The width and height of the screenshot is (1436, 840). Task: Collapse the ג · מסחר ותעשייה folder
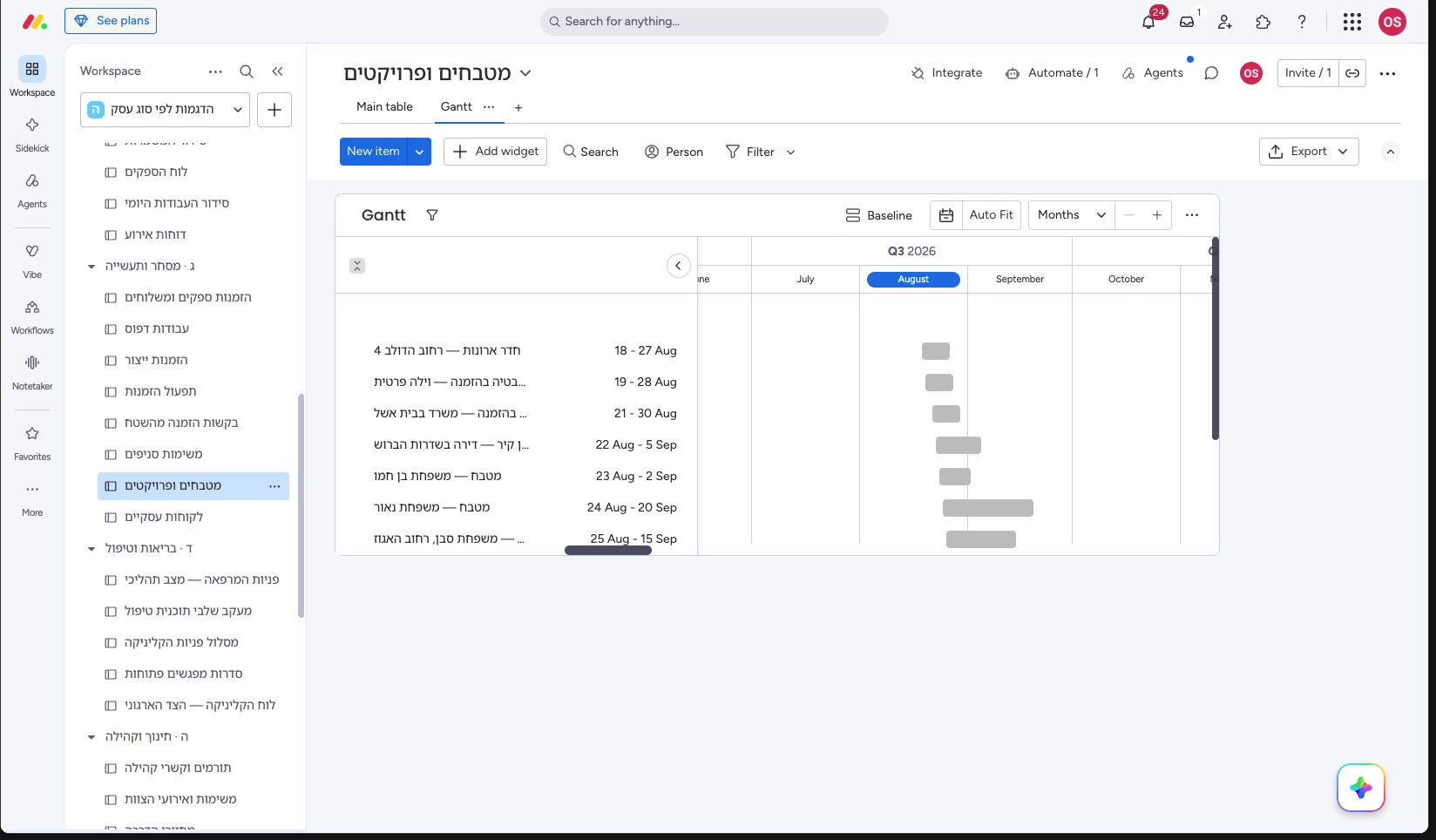coord(91,267)
